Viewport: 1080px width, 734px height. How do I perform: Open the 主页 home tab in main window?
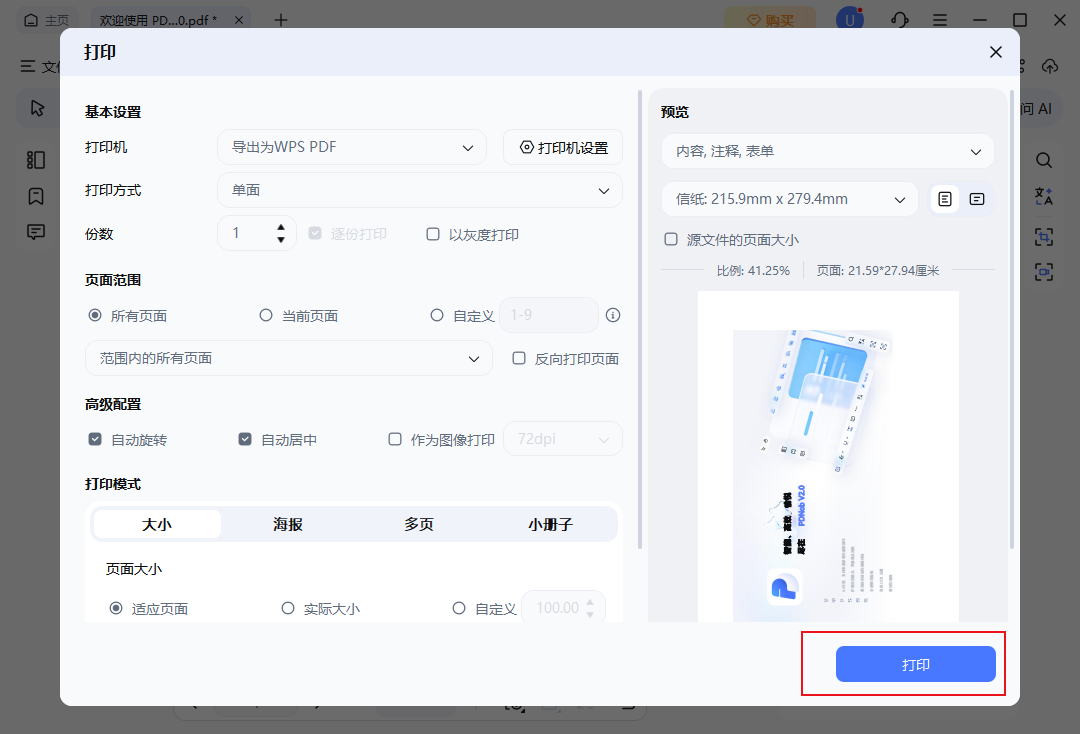pyautogui.click(x=47, y=20)
